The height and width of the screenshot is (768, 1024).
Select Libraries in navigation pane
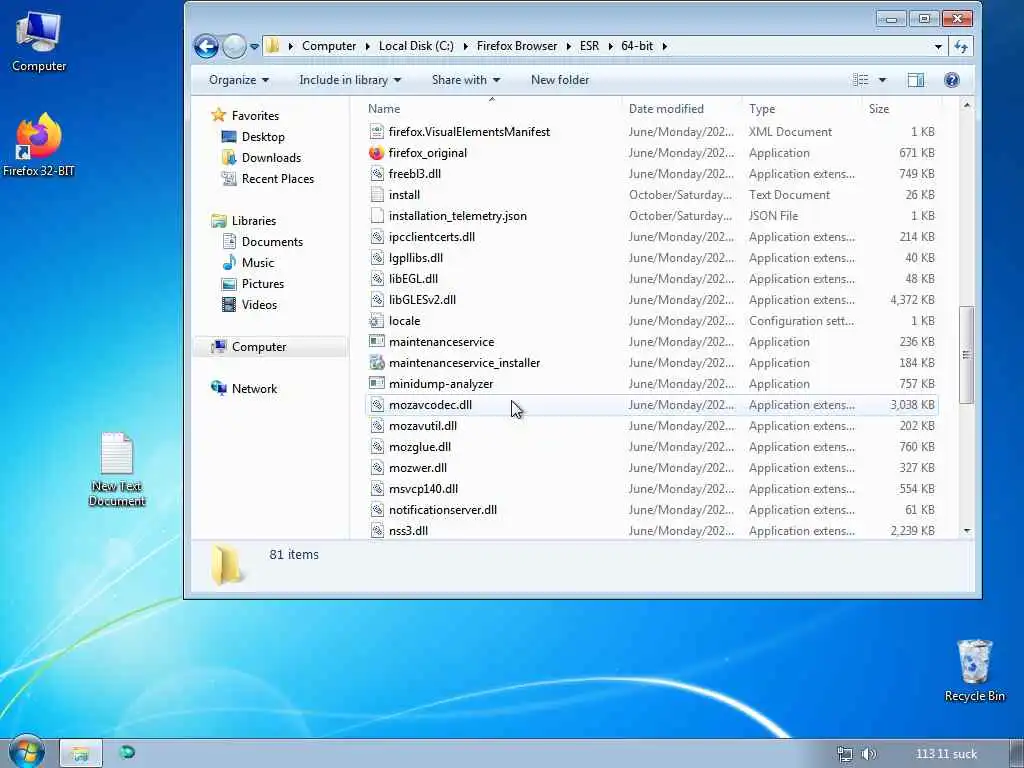tap(253, 221)
